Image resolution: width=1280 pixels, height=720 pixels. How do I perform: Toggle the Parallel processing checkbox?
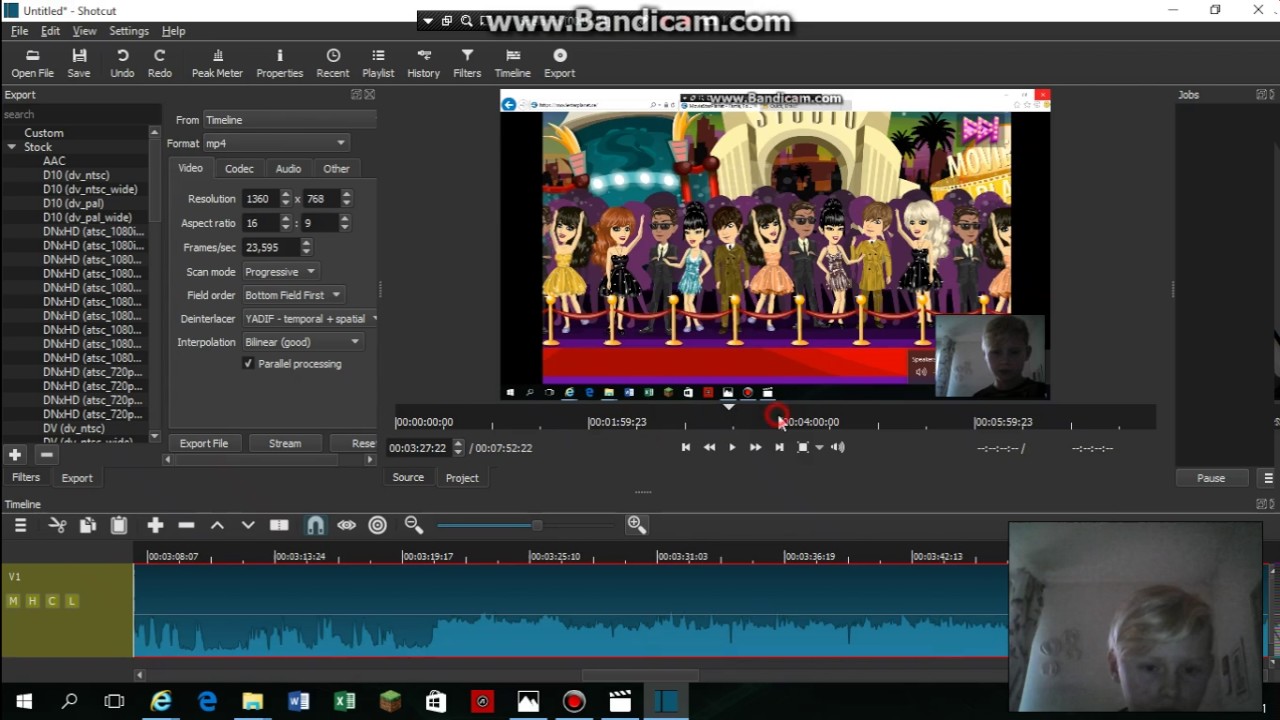tap(248, 364)
